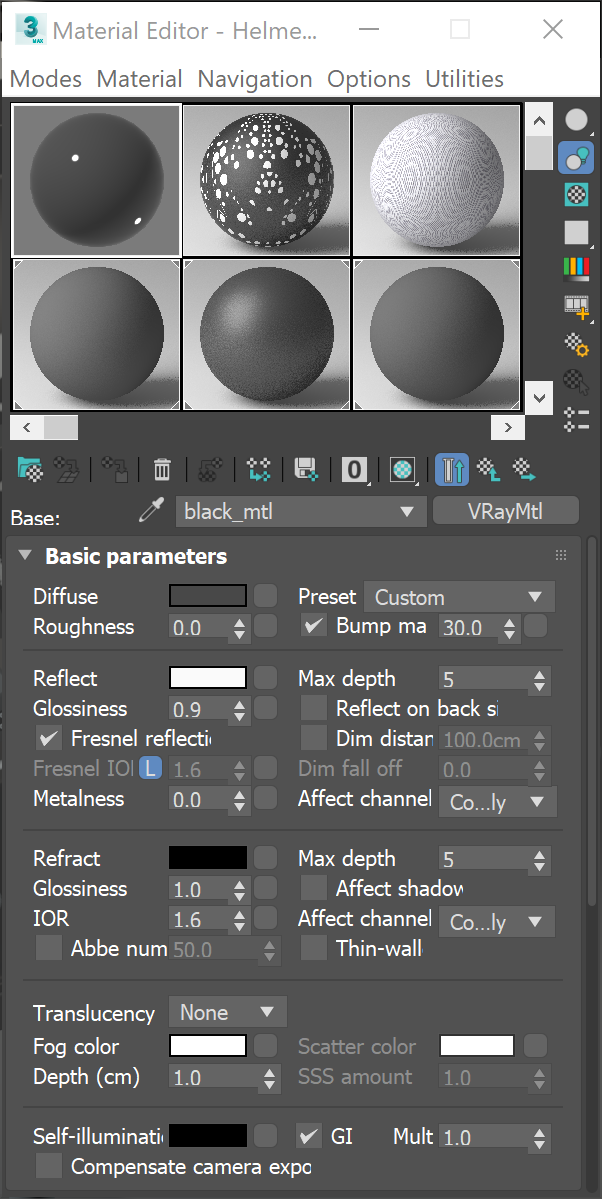This screenshot has height=1199, width=602.
Task: Open the Translucency dropdown
Action: pyautogui.click(x=227, y=1012)
